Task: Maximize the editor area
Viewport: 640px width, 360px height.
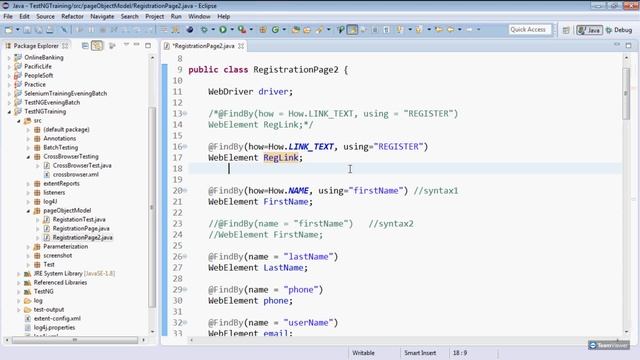Action: tap(629, 45)
